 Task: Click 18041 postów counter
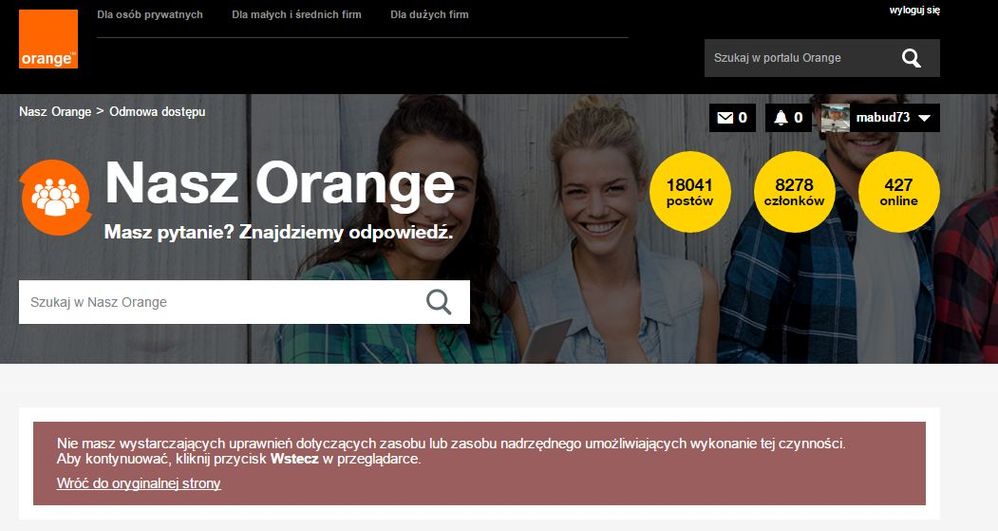click(690, 192)
